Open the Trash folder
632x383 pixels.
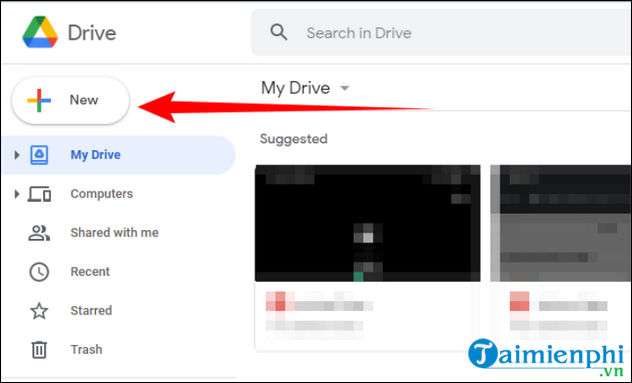point(86,350)
